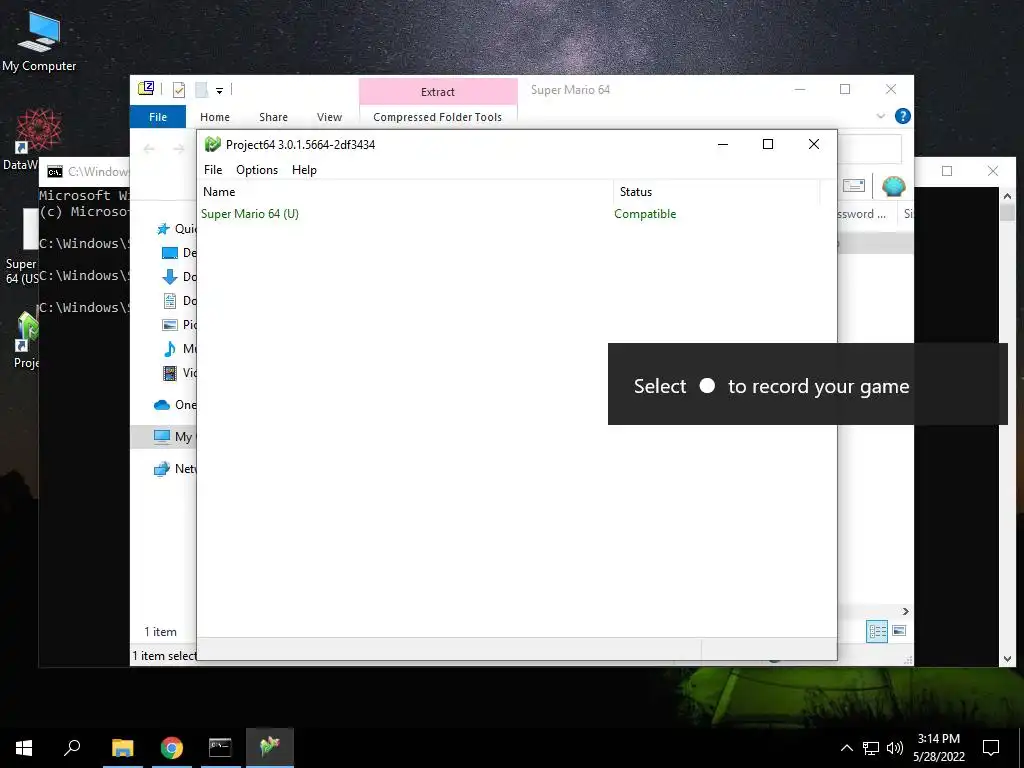This screenshot has height=768, width=1024.
Task: Select Documents icon in navigation pane
Action: pyautogui.click(x=170, y=301)
